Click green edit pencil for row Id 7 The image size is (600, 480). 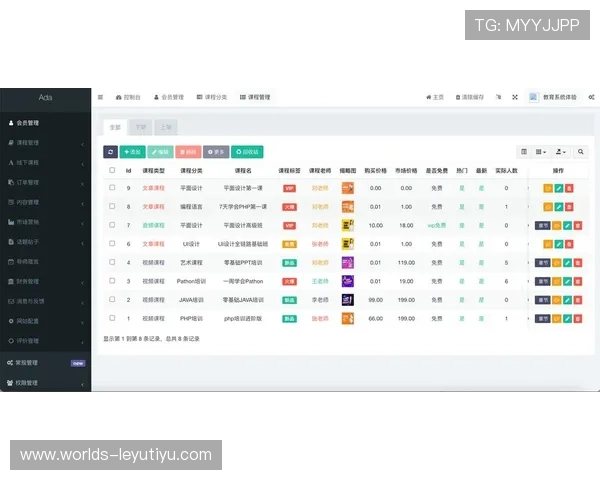click(x=567, y=225)
